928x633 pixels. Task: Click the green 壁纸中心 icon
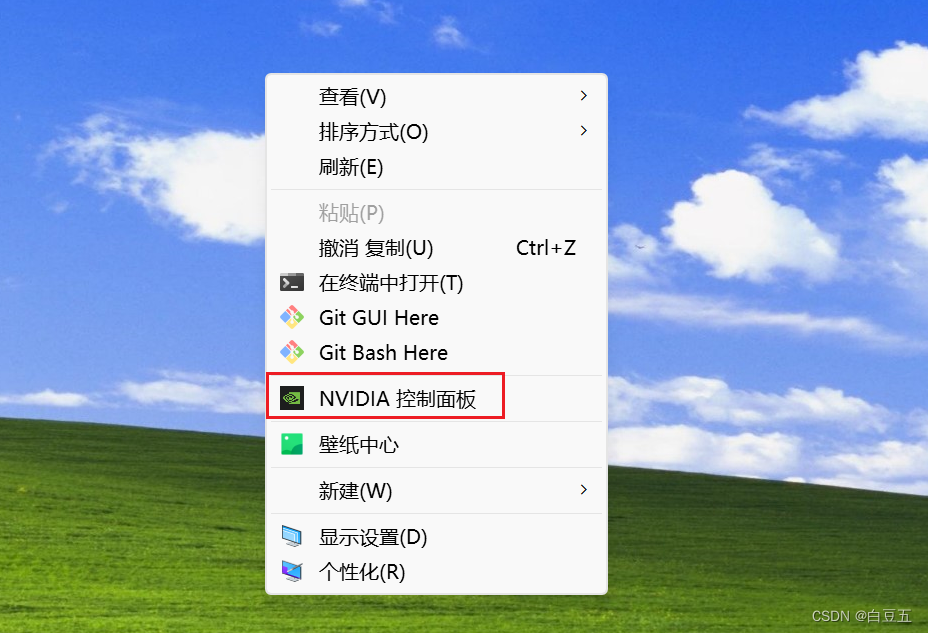pos(292,444)
